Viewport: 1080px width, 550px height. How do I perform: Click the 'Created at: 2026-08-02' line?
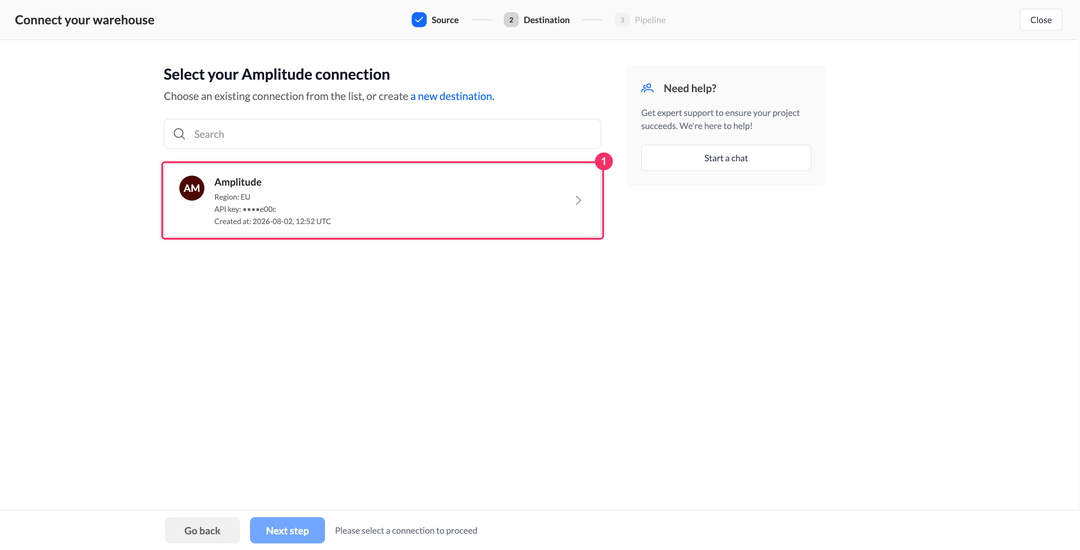pos(273,222)
